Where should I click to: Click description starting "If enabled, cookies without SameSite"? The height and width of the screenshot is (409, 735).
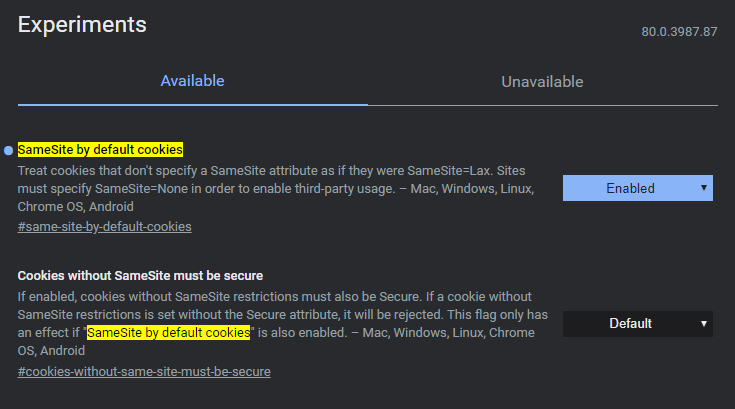point(283,323)
